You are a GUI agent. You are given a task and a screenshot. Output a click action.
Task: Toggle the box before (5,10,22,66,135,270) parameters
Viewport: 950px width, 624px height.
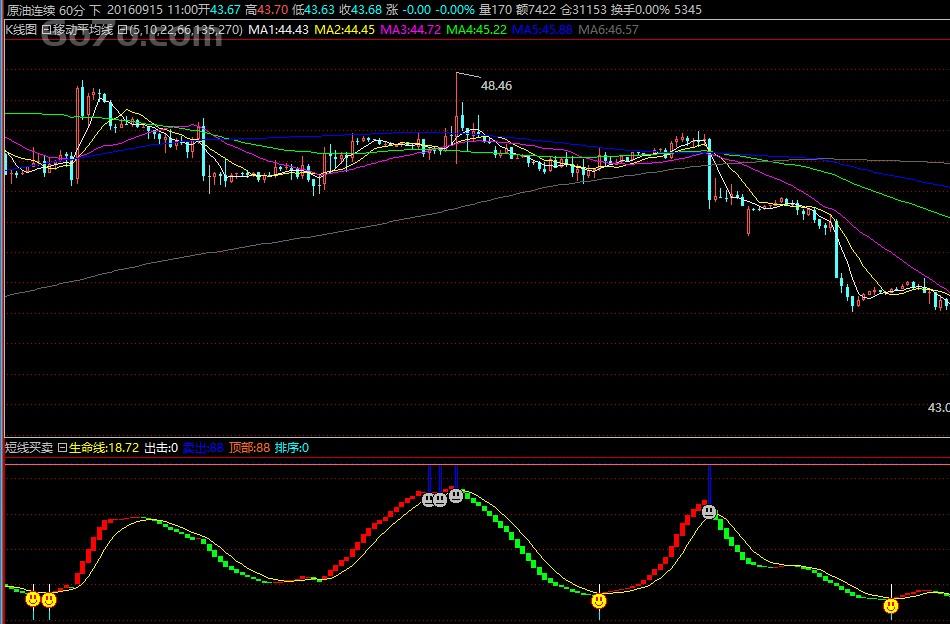tap(122, 29)
